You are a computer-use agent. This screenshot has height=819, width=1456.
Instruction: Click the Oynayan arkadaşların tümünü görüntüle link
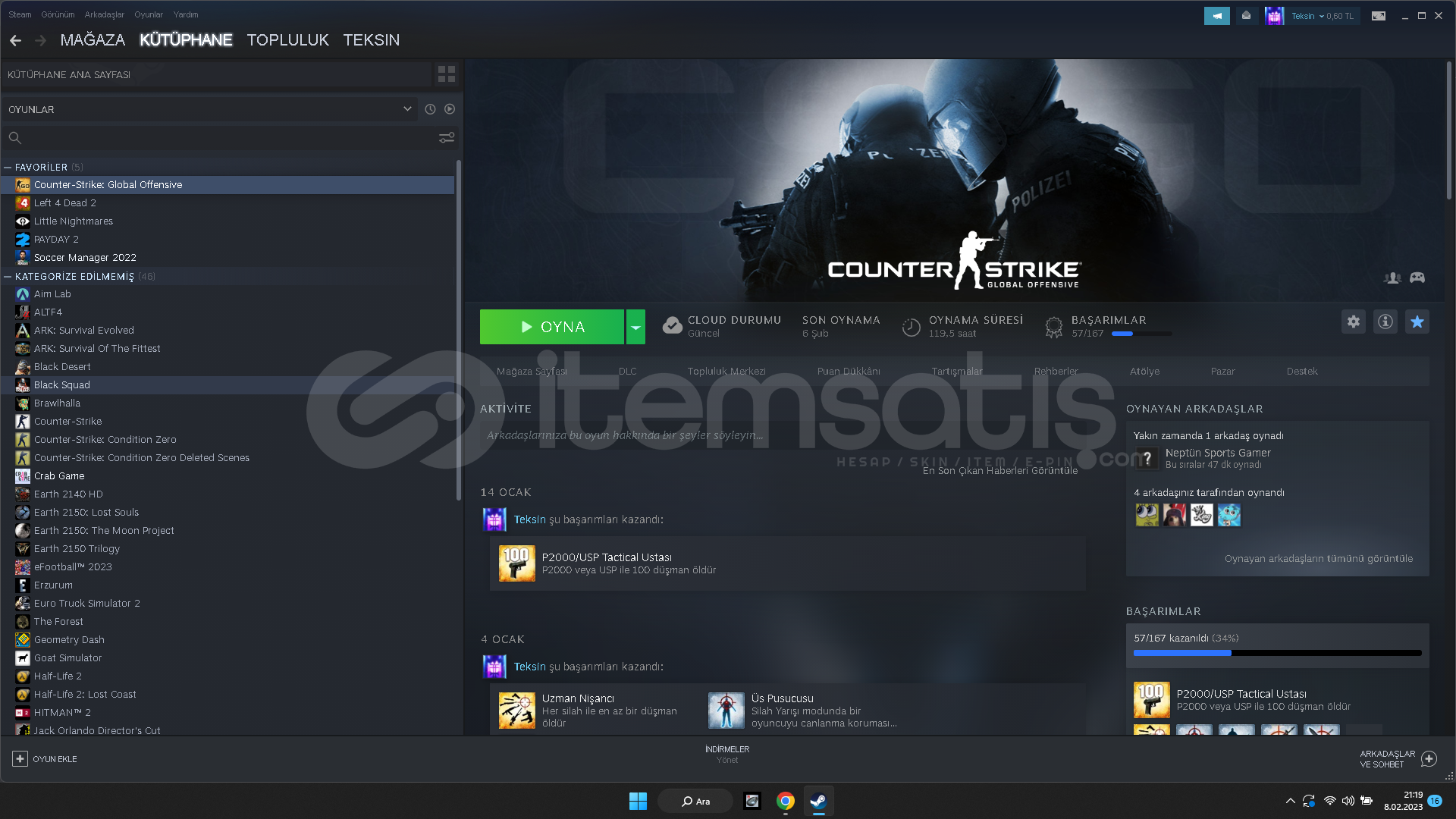1318,558
